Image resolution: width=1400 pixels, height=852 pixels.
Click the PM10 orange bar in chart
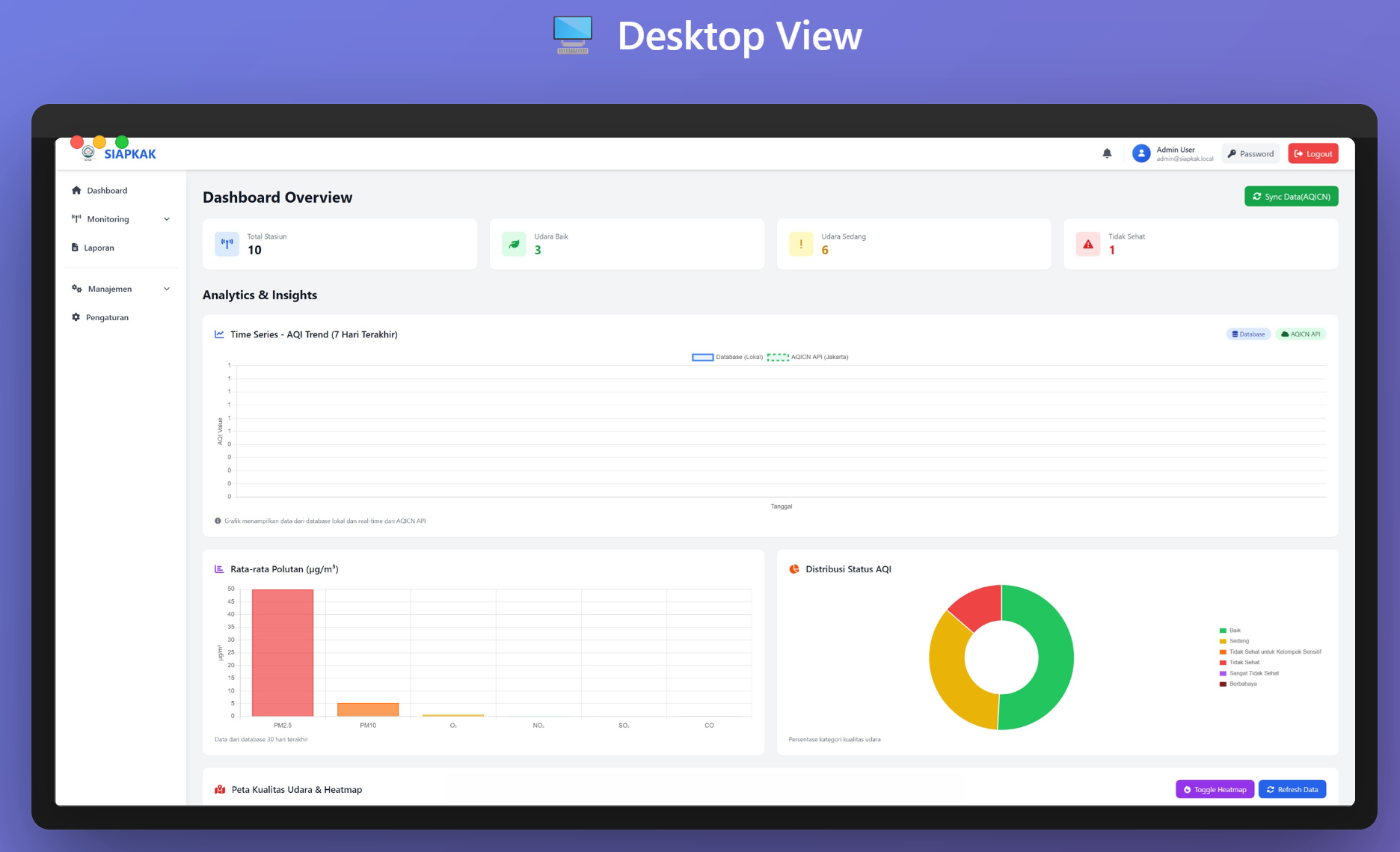(368, 710)
